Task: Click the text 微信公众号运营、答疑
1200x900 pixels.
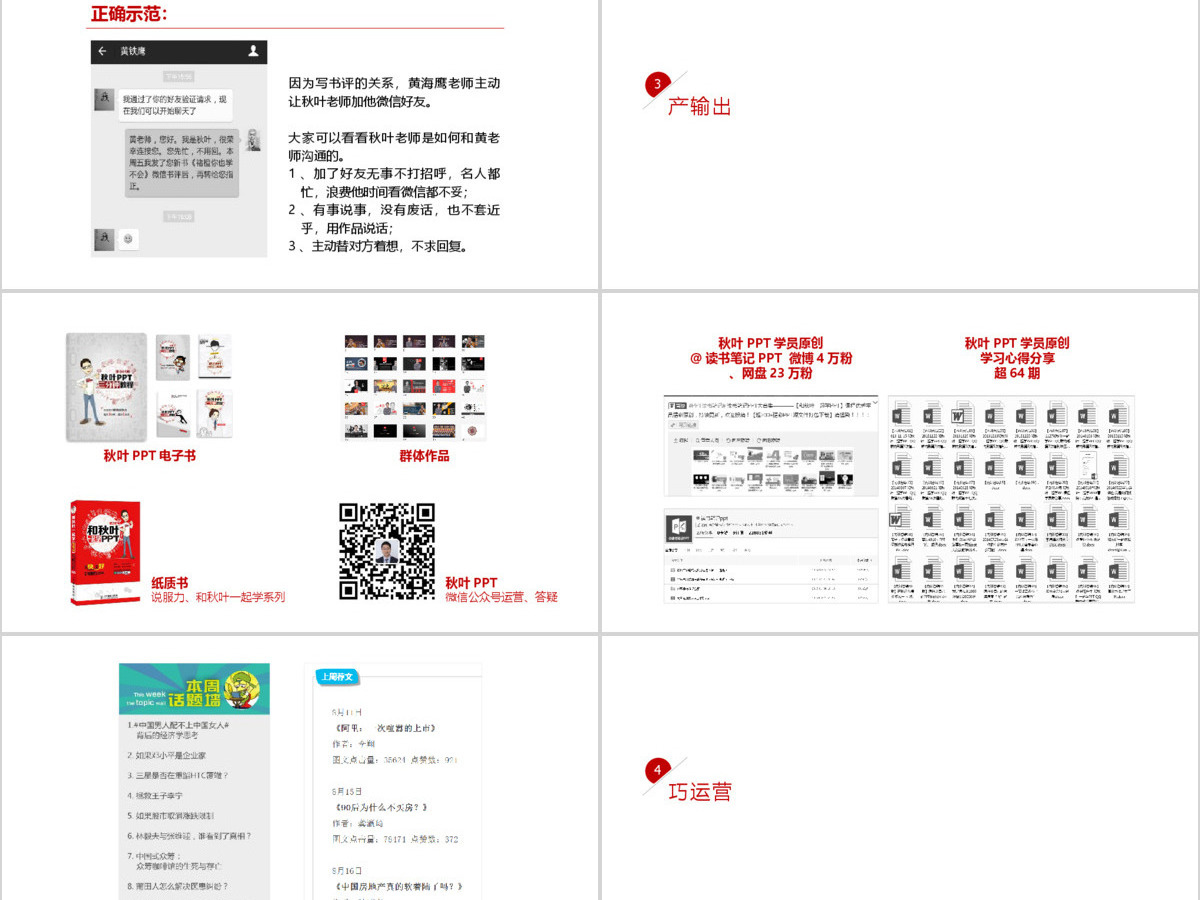Action: coord(501,597)
